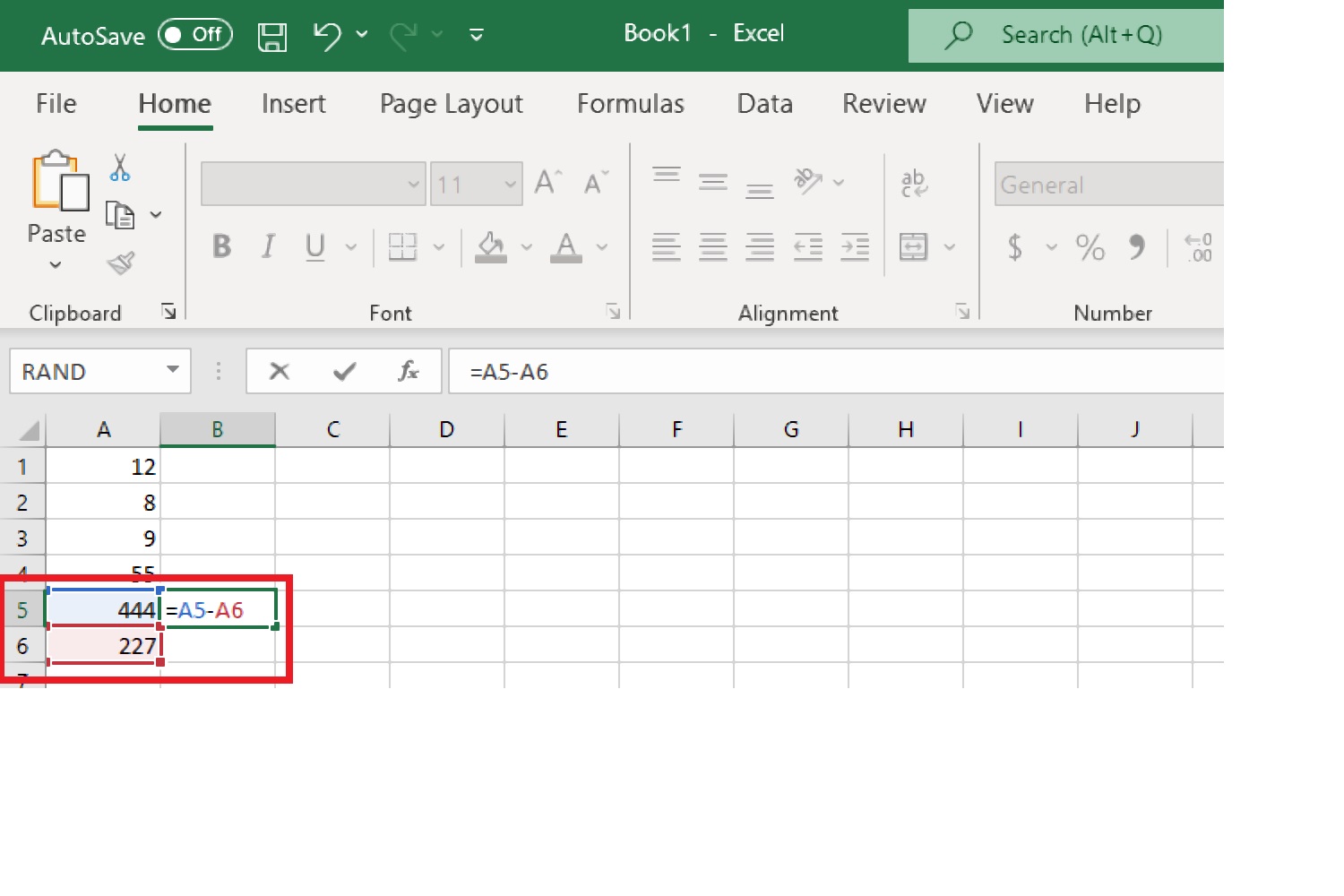The image size is (1344, 896).
Task: Click the Percent Style icon
Action: (1090, 246)
